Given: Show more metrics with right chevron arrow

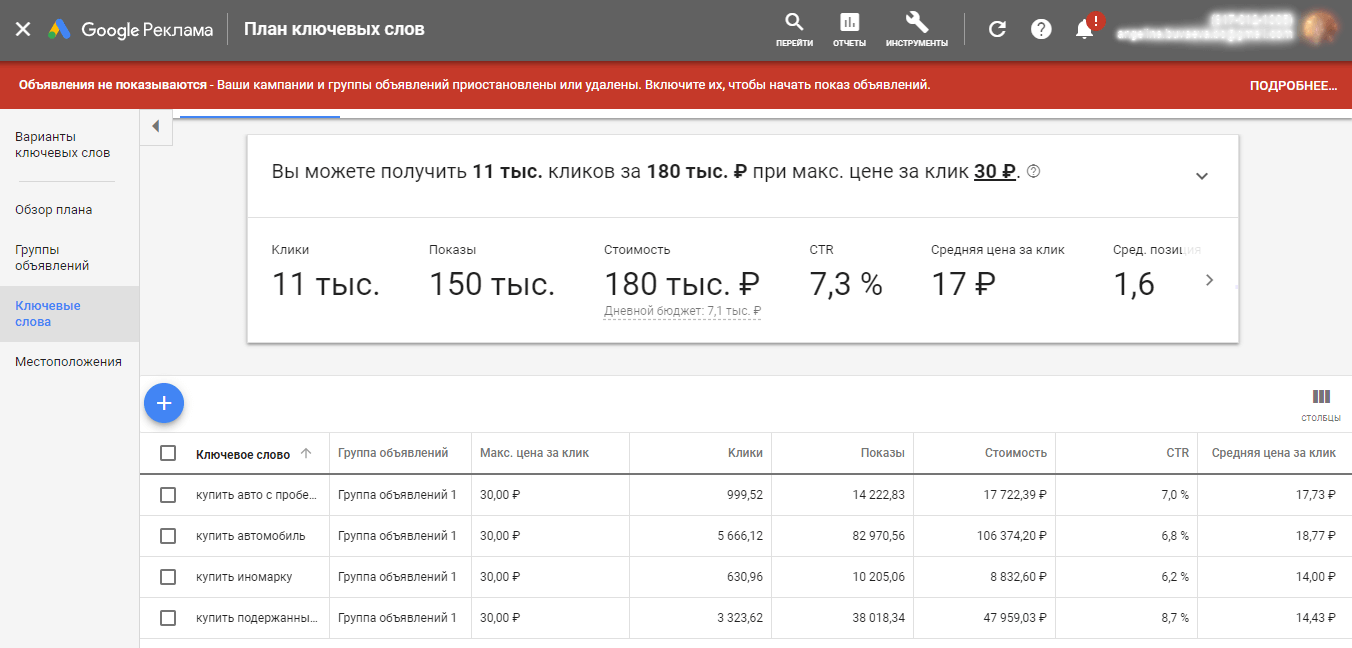Looking at the screenshot, I should pos(1209,281).
